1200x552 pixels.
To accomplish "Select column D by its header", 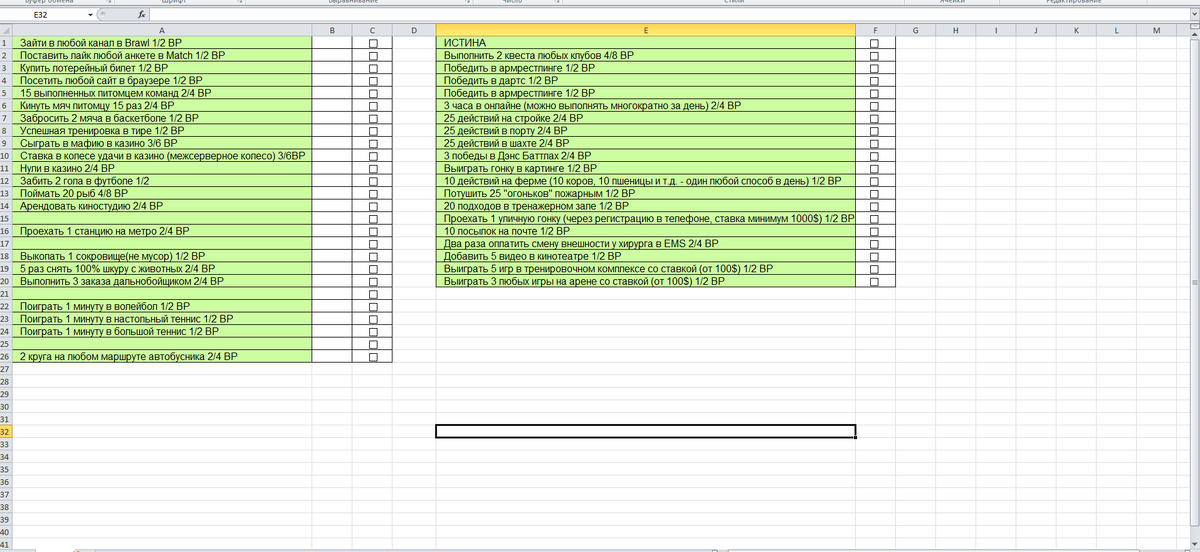I will (413, 31).
